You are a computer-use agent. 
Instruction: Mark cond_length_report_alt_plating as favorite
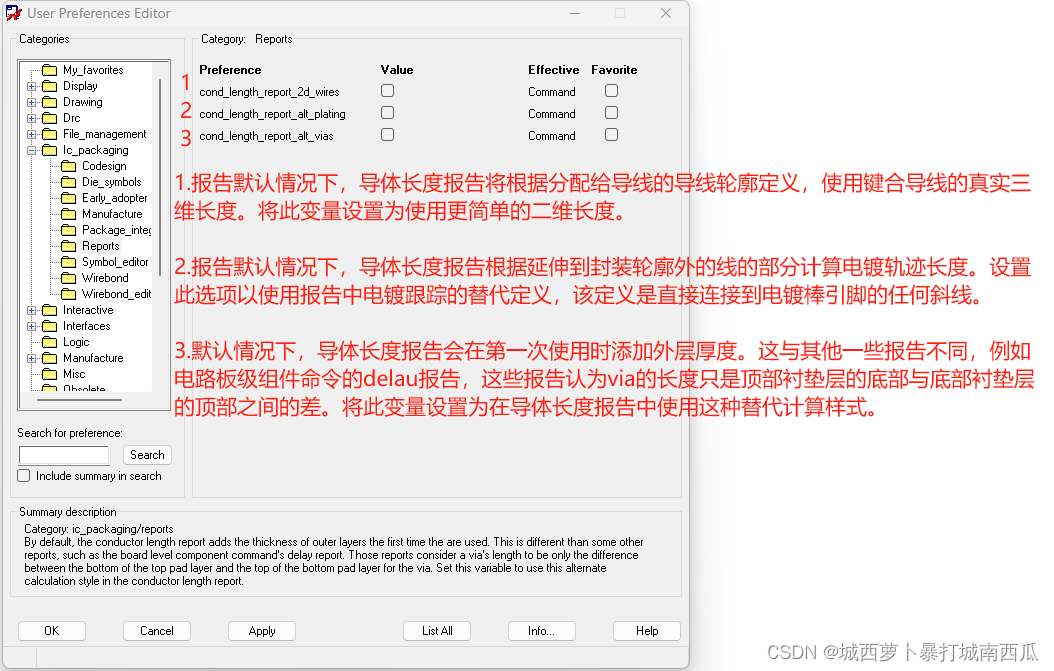click(x=611, y=113)
